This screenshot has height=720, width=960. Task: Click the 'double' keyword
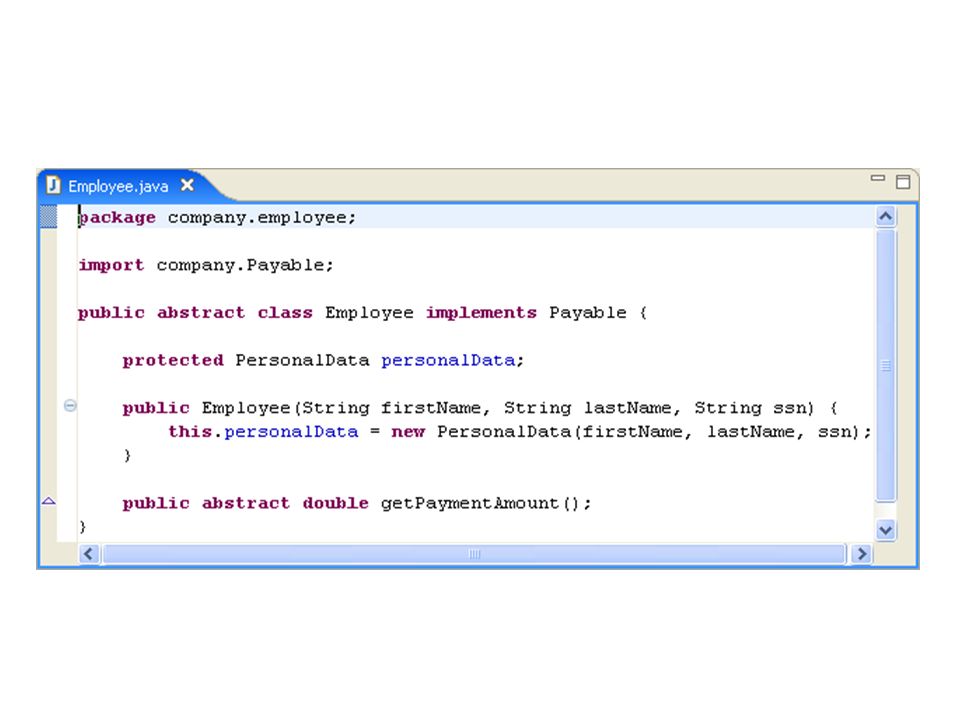336,503
